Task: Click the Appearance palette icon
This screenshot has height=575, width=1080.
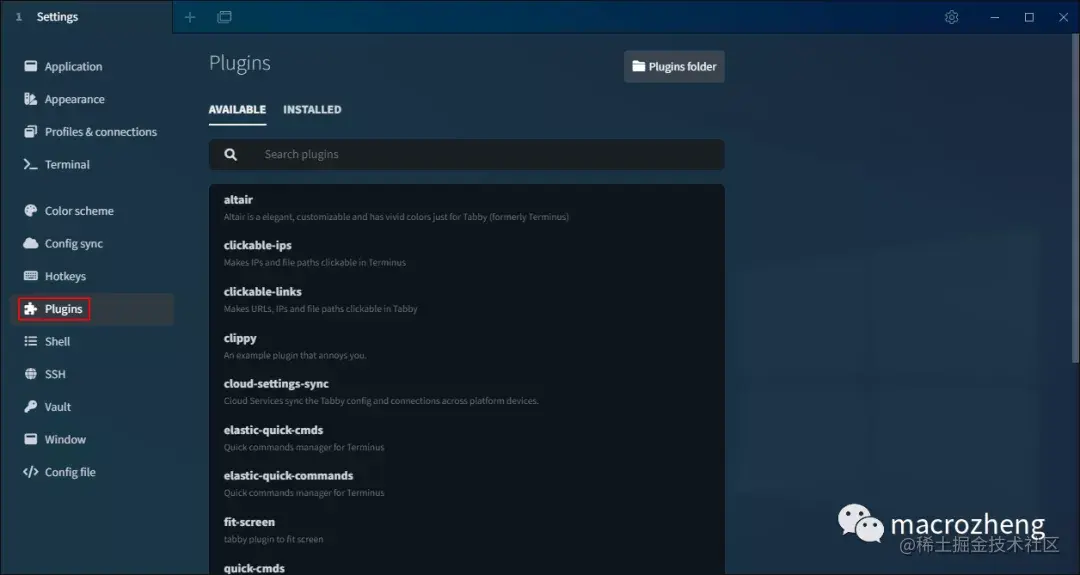Action: tap(30, 99)
